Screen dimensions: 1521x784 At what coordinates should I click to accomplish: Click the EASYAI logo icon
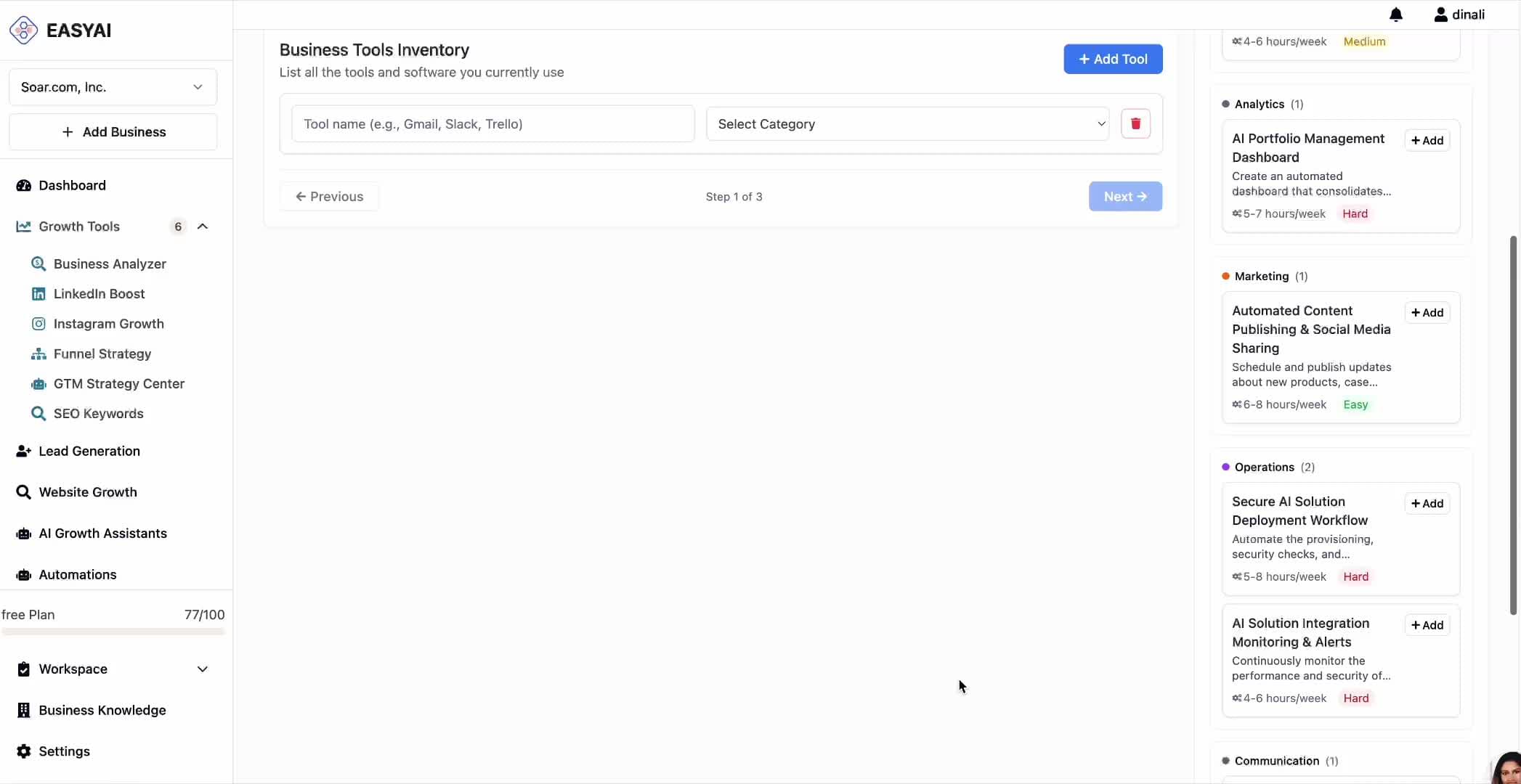(23, 30)
